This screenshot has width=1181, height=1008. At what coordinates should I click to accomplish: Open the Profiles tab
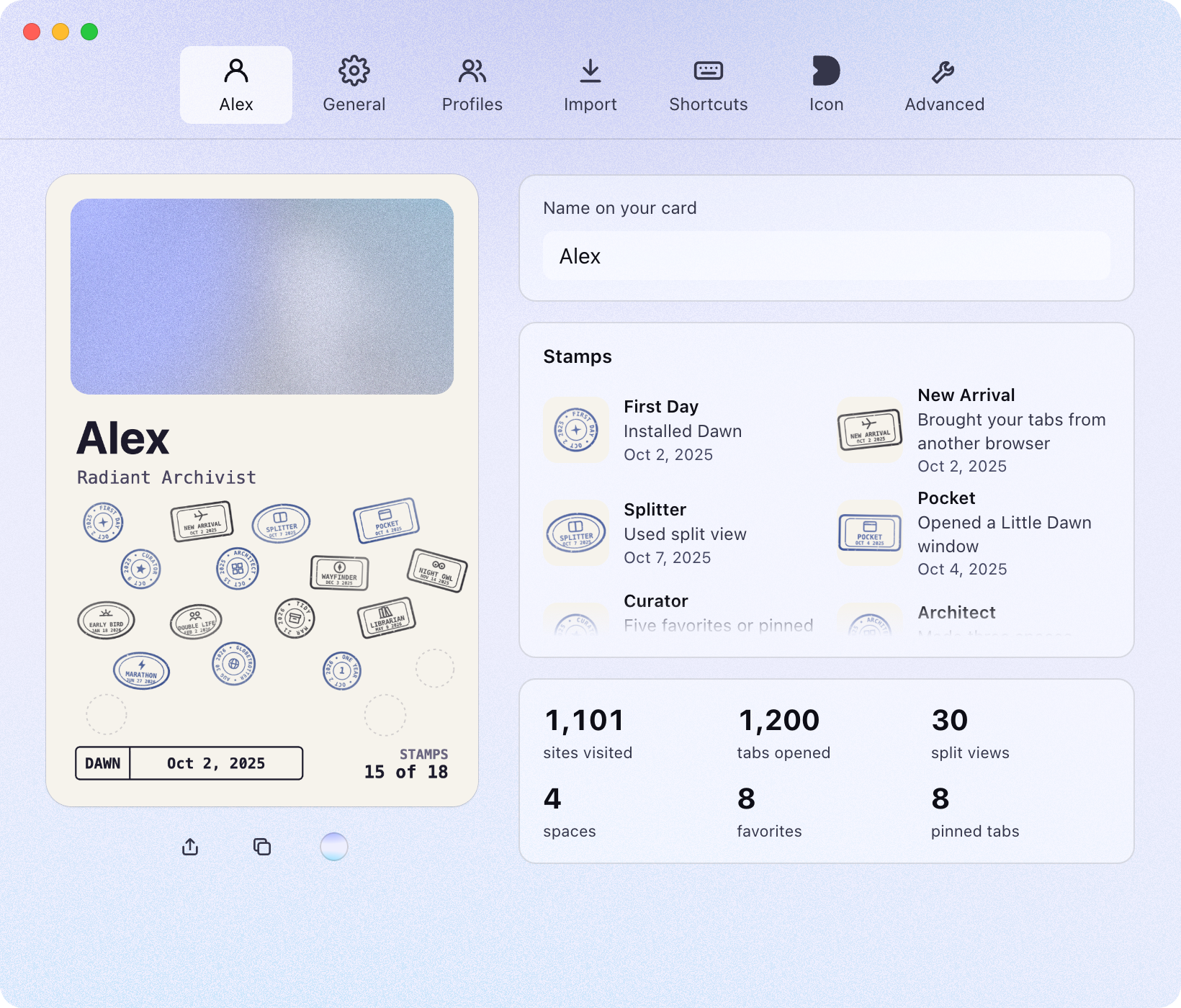click(472, 85)
